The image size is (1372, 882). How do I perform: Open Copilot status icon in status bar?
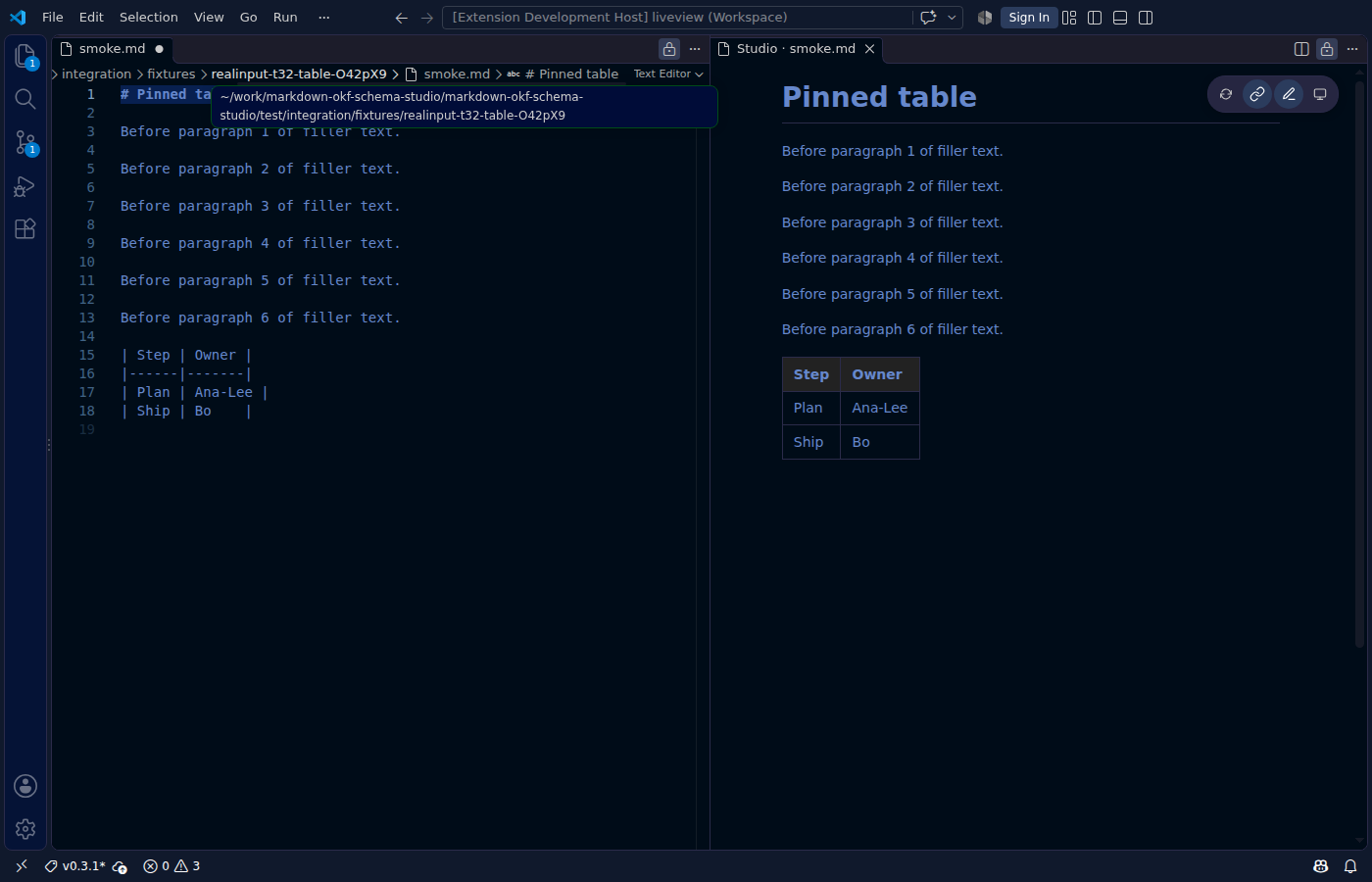(x=1321, y=866)
